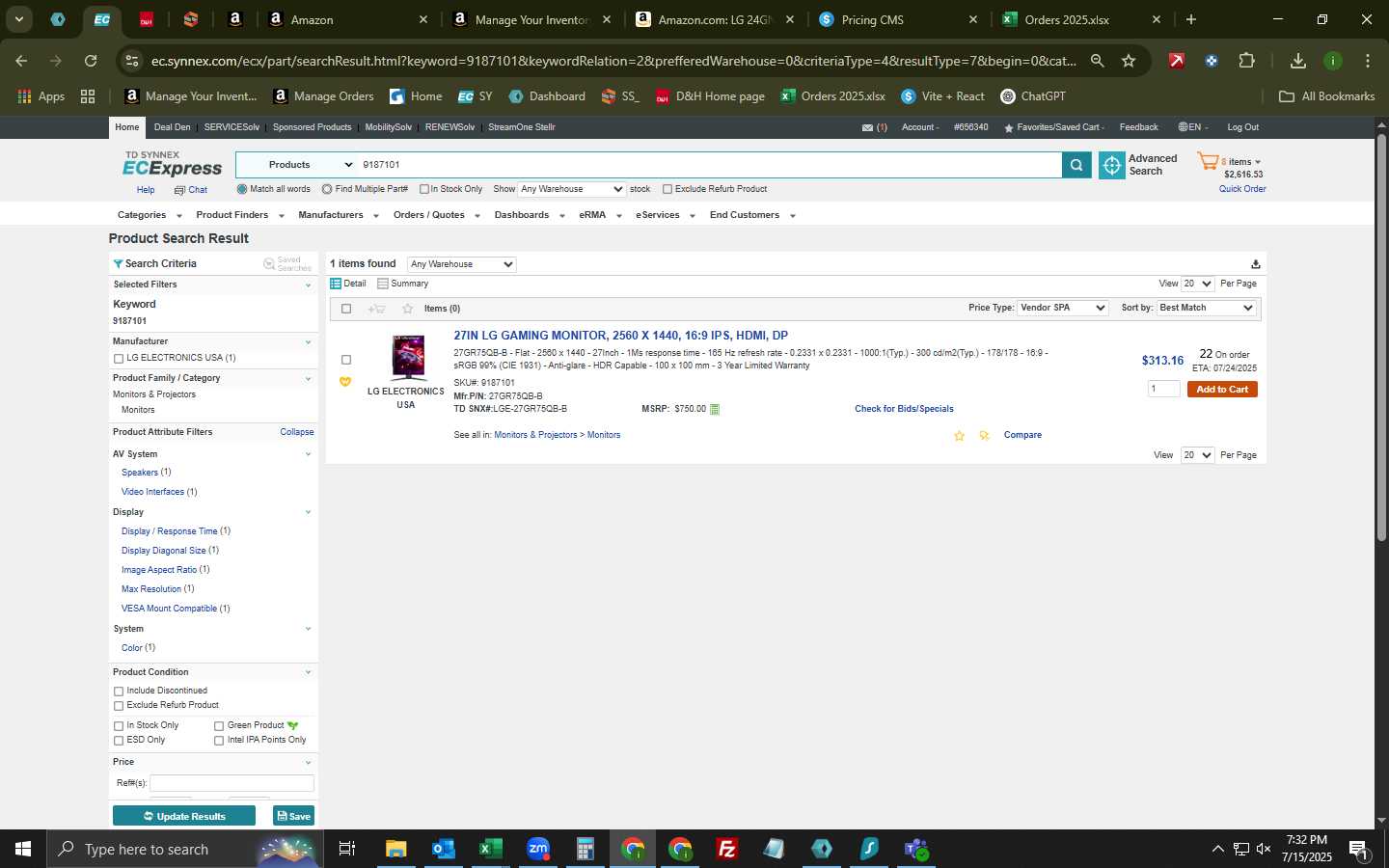
Task: Open Microsoft Teams from the taskbar
Action: [916, 849]
